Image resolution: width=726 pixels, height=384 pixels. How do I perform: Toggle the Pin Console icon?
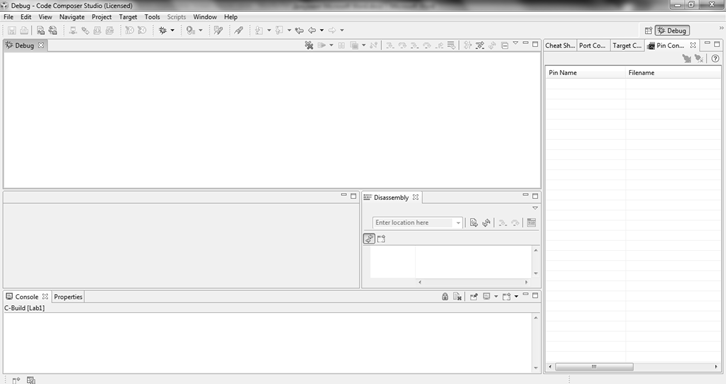click(x=474, y=296)
